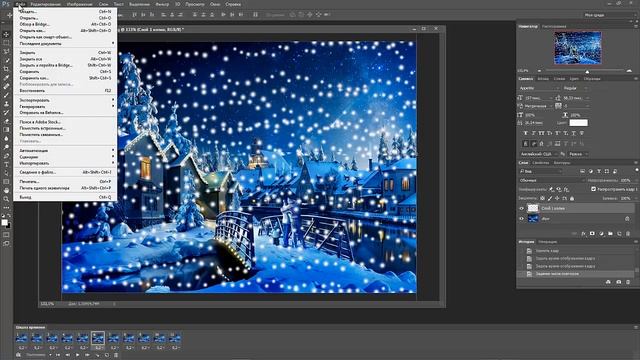Open the text color swatch in Character panel
The width and height of the screenshot is (640, 360).
click(x=579, y=122)
